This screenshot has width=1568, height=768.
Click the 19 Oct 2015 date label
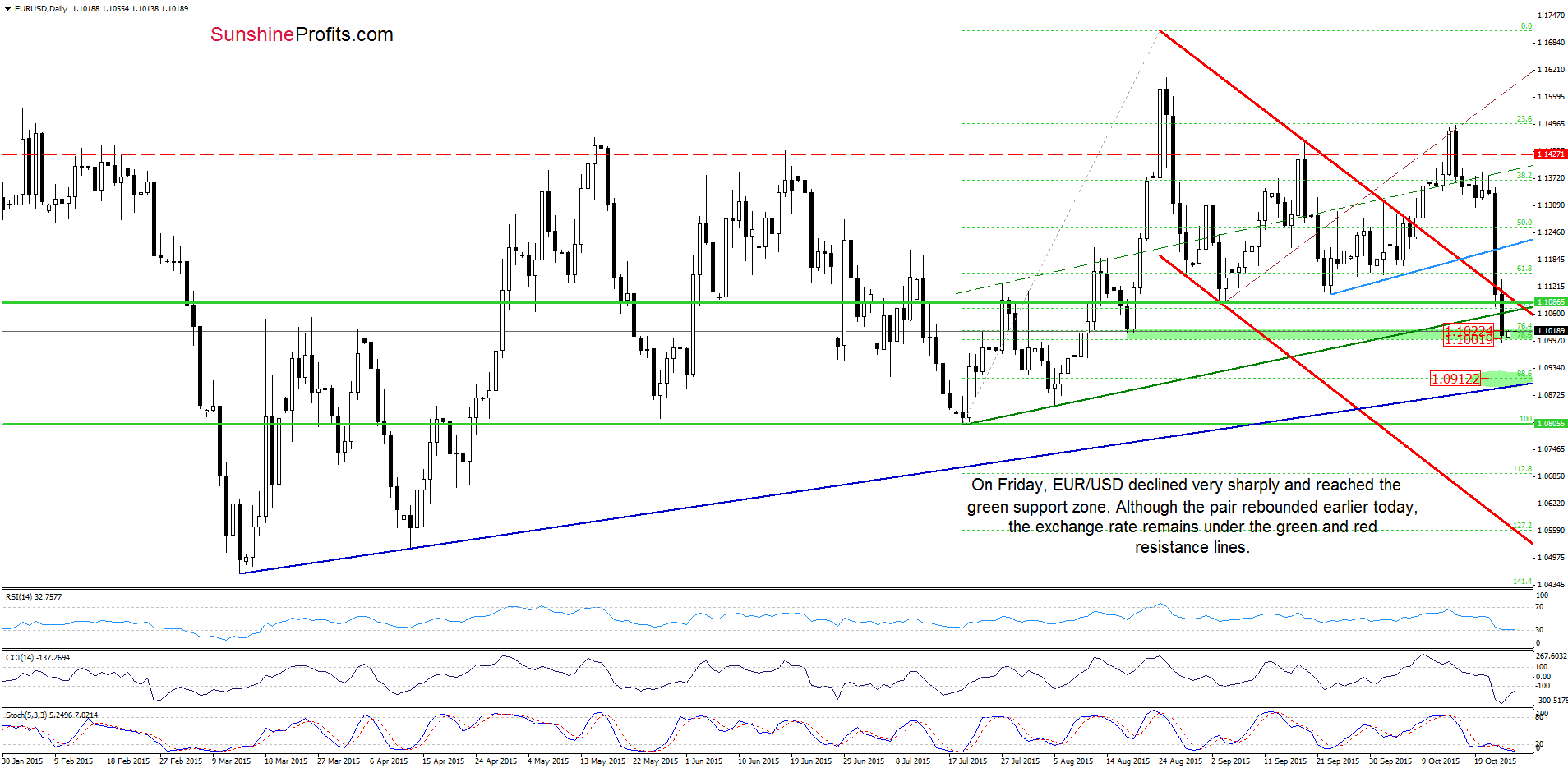click(x=1496, y=761)
